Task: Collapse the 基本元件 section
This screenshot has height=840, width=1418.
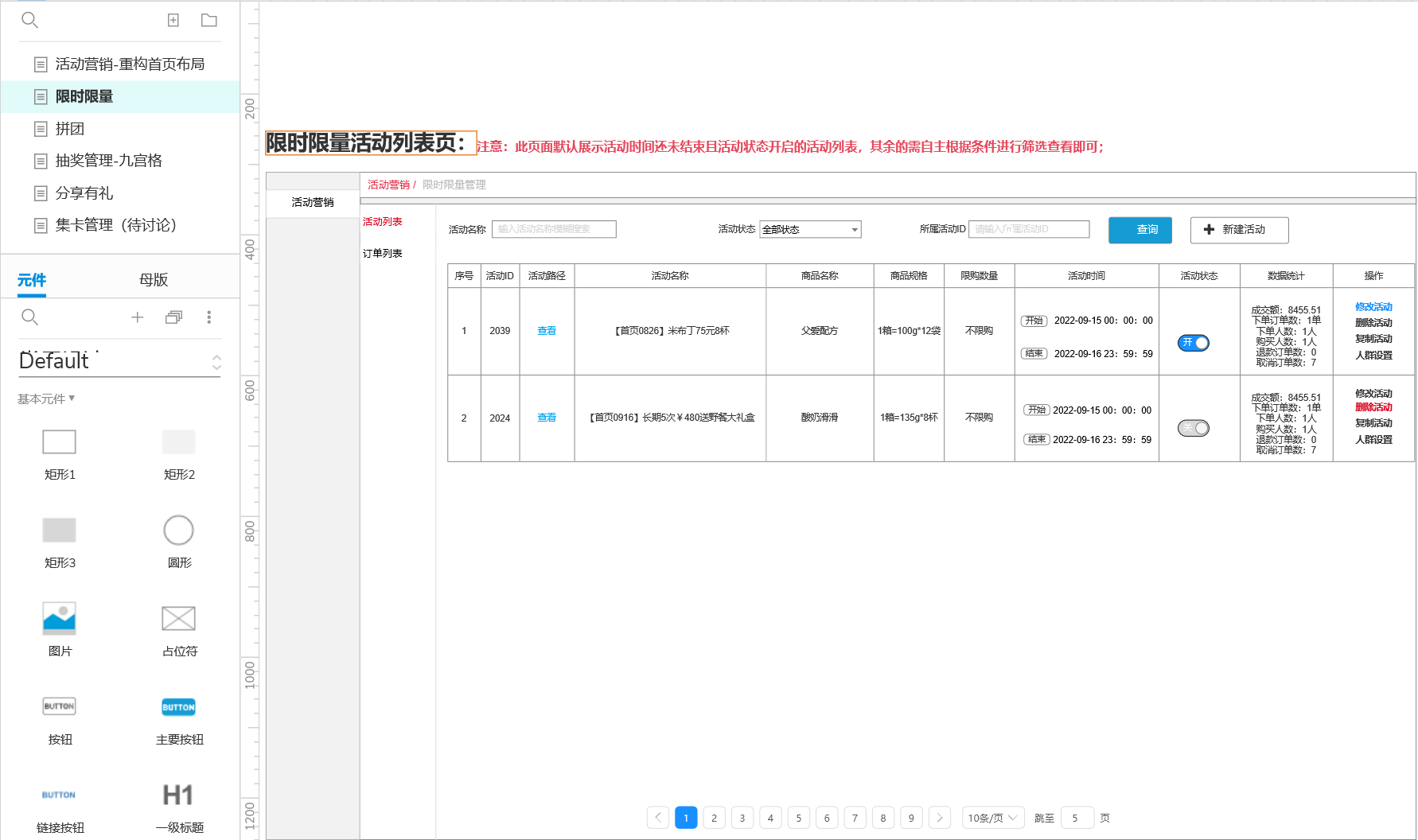Action: point(46,399)
